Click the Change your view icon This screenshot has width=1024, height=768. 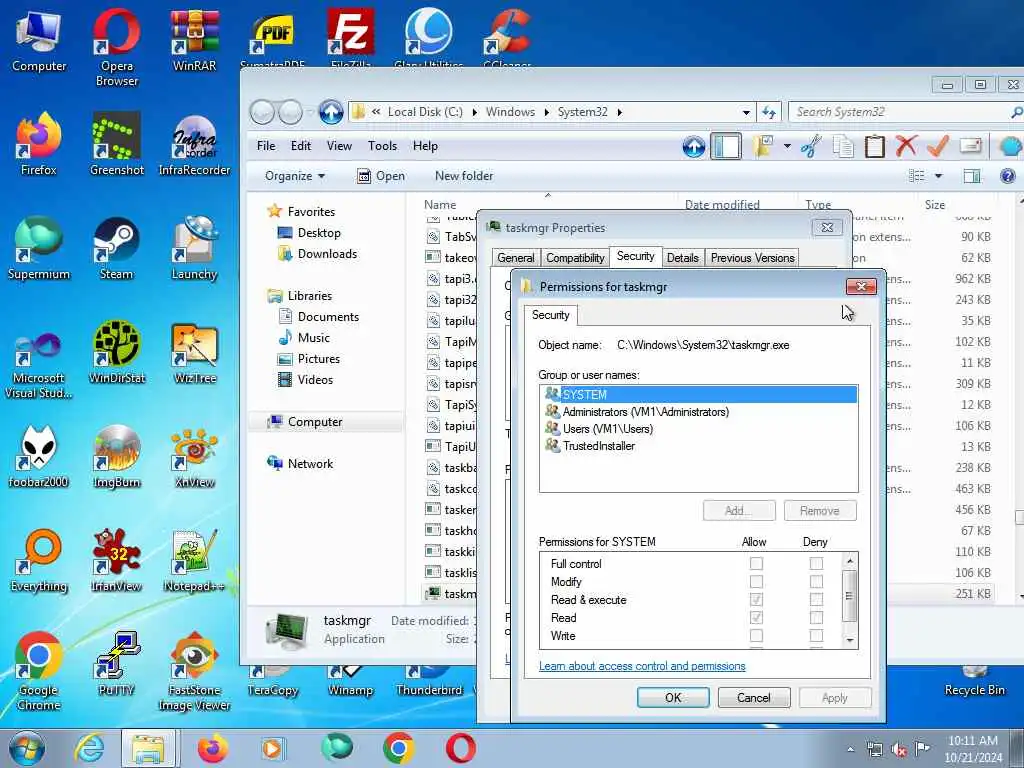pos(917,176)
